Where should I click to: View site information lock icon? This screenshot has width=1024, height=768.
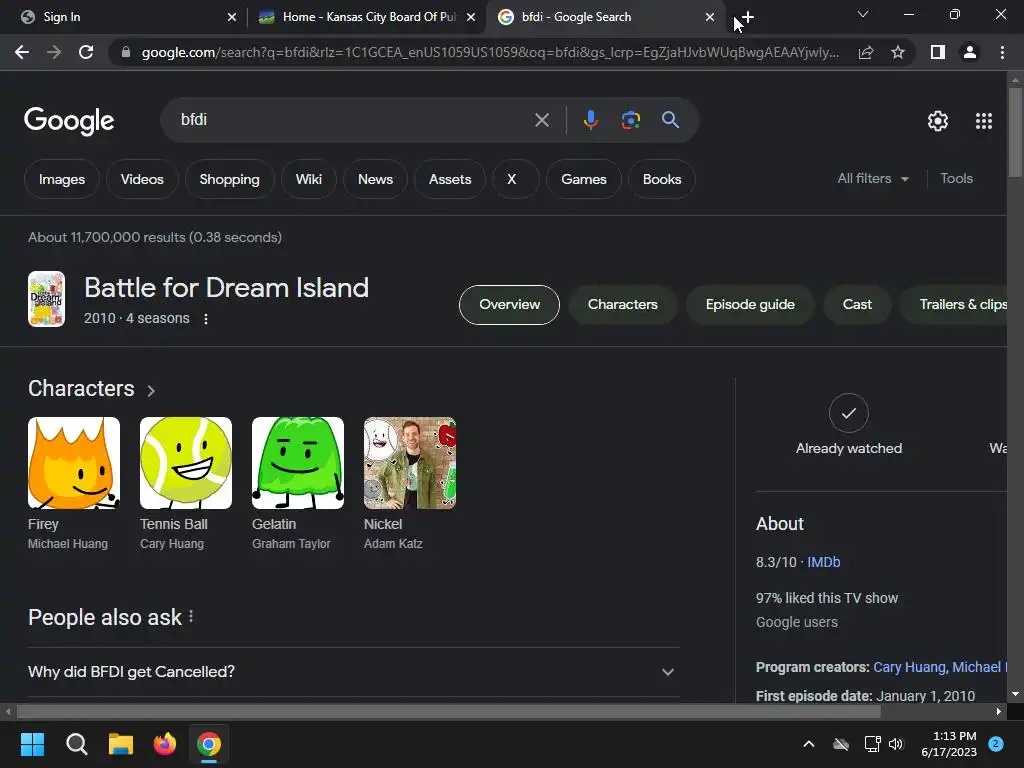point(126,52)
